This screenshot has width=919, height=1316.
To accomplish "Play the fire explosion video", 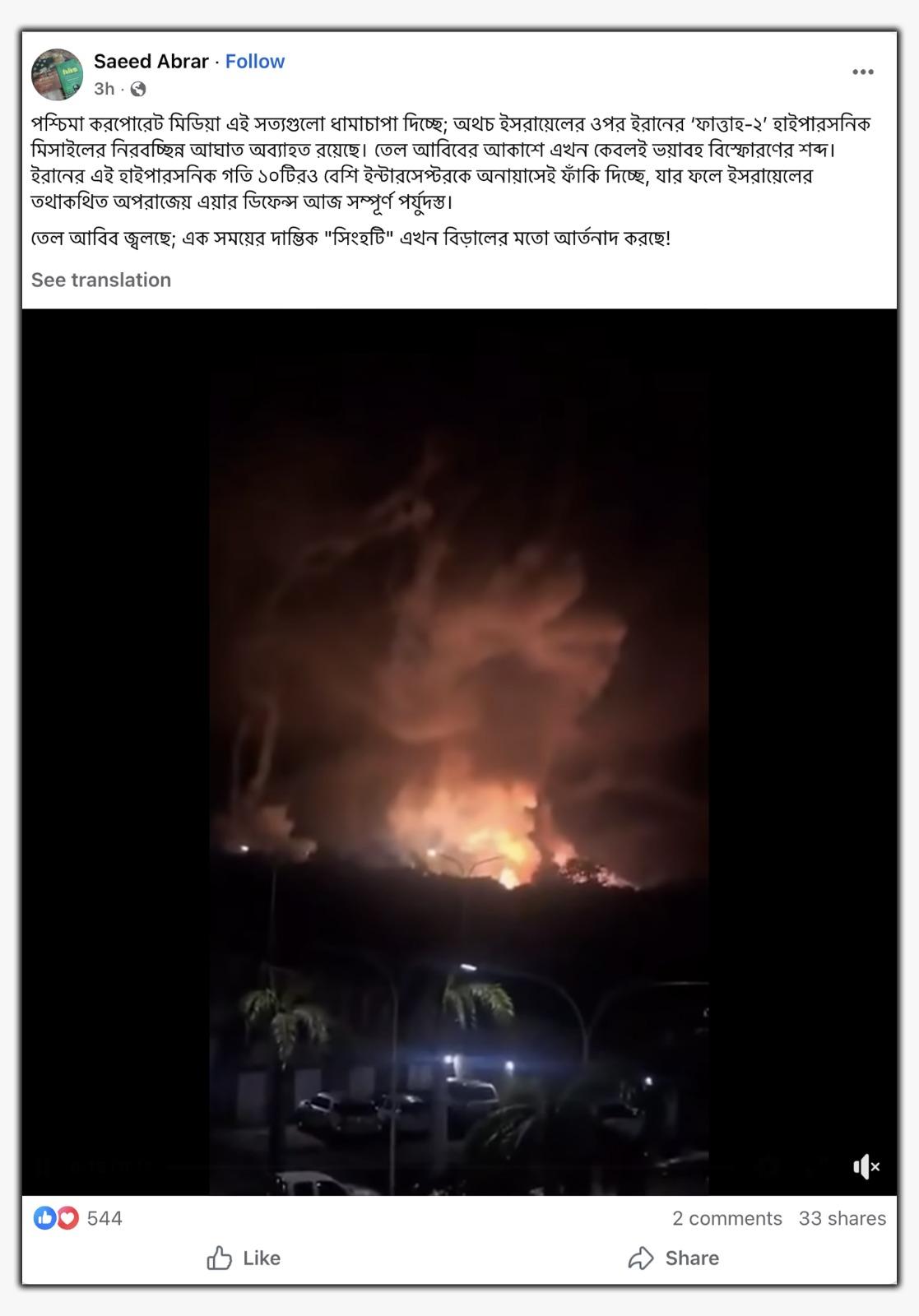I will click(x=459, y=752).
